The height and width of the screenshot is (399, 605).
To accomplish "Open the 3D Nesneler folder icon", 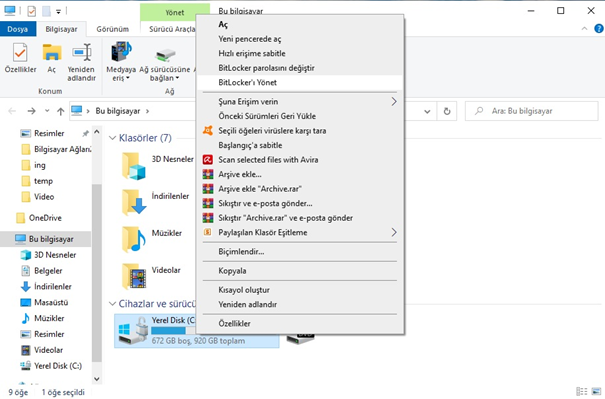I will point(134,166).
